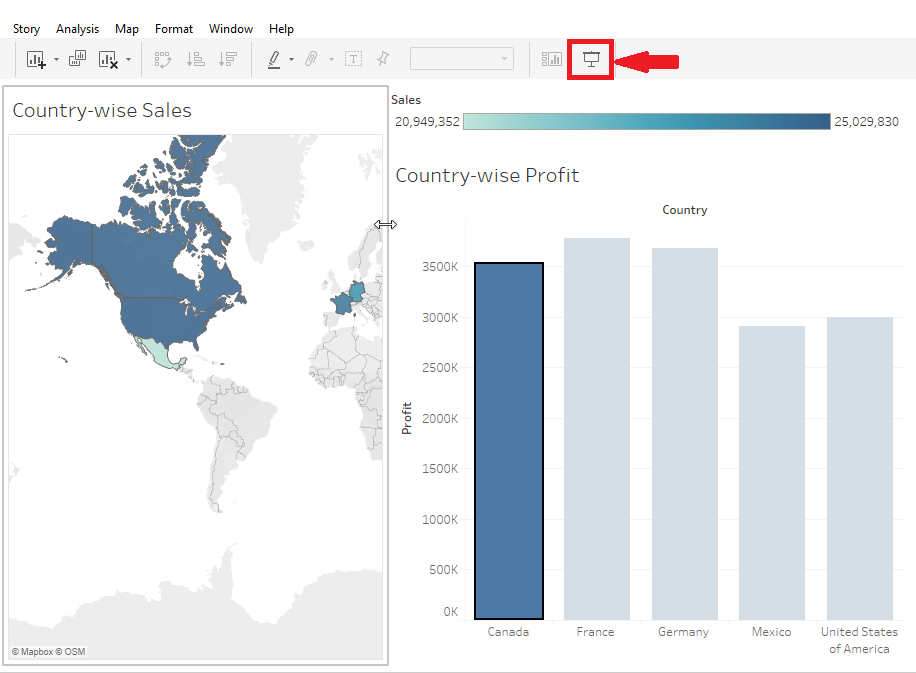Screen dimensions: 916x673
Task: Toggle the mark labels T icon
Action: pos(353,58)
